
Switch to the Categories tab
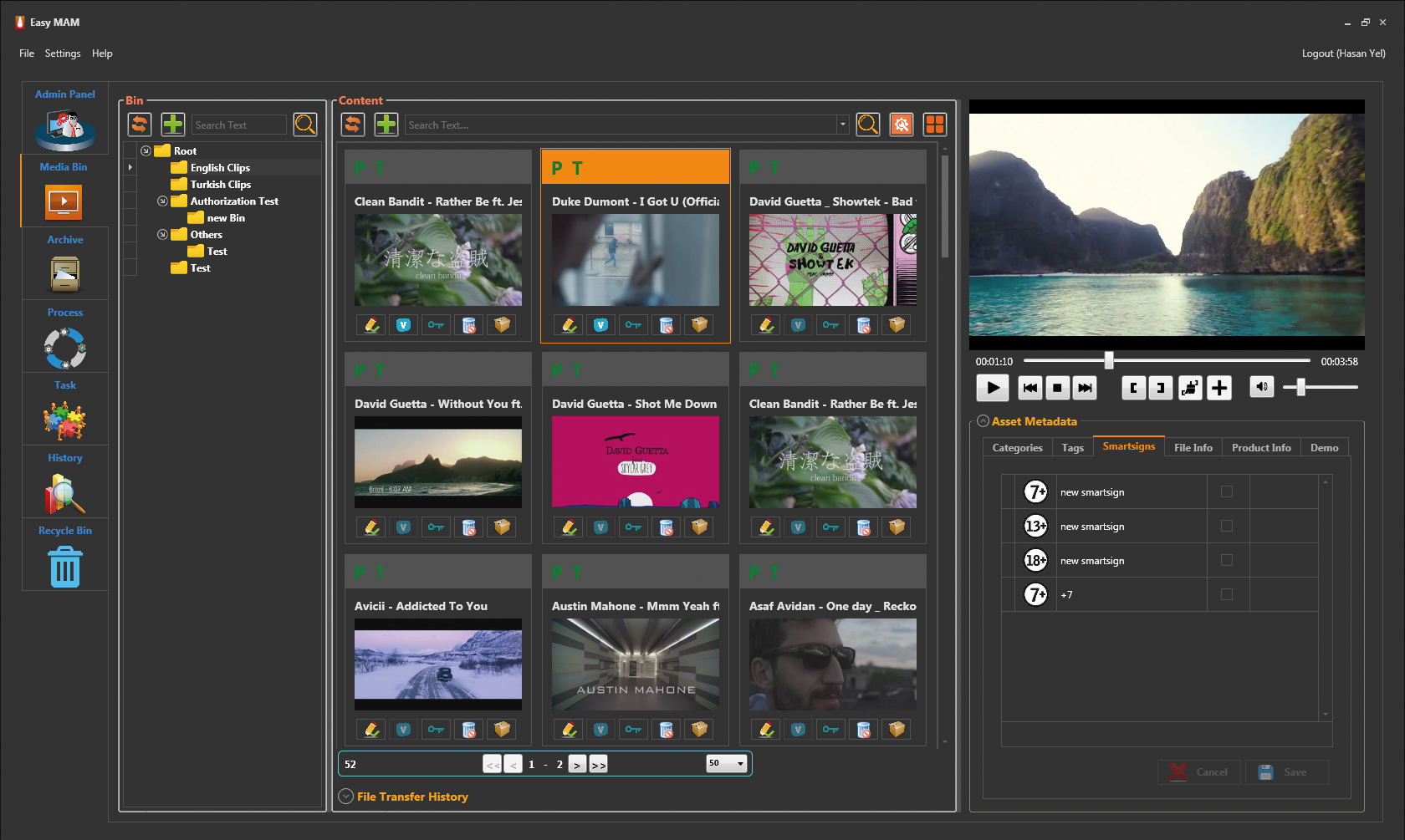pos(1017,448)
